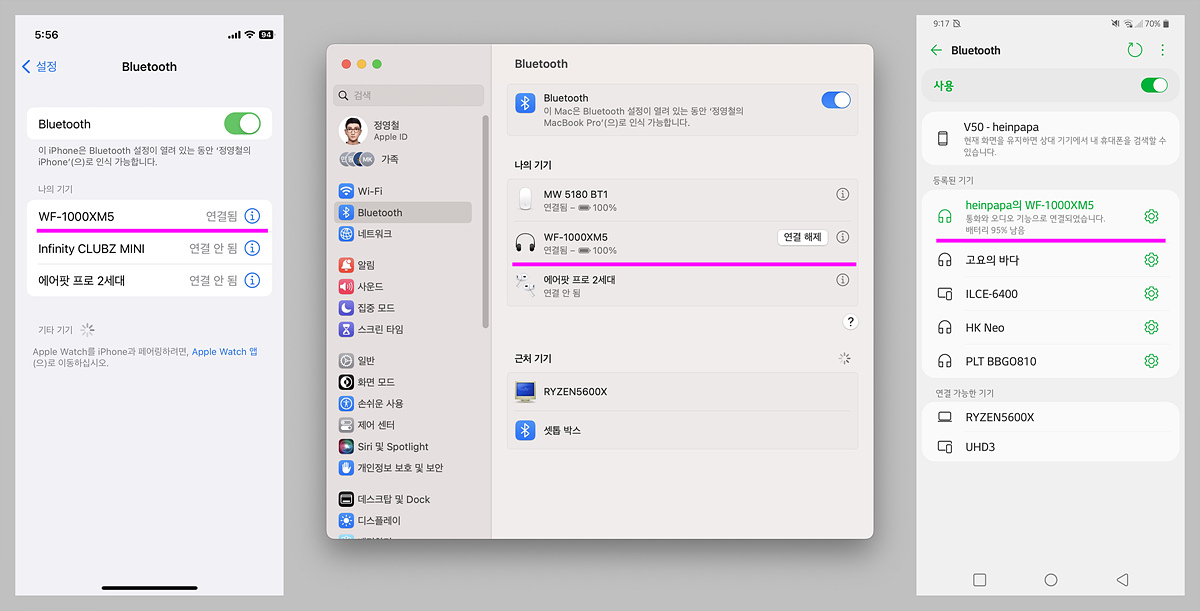The image size is (1200, 611).
Task: Tap Android recent apps square button
Action: tap(979, 580)
